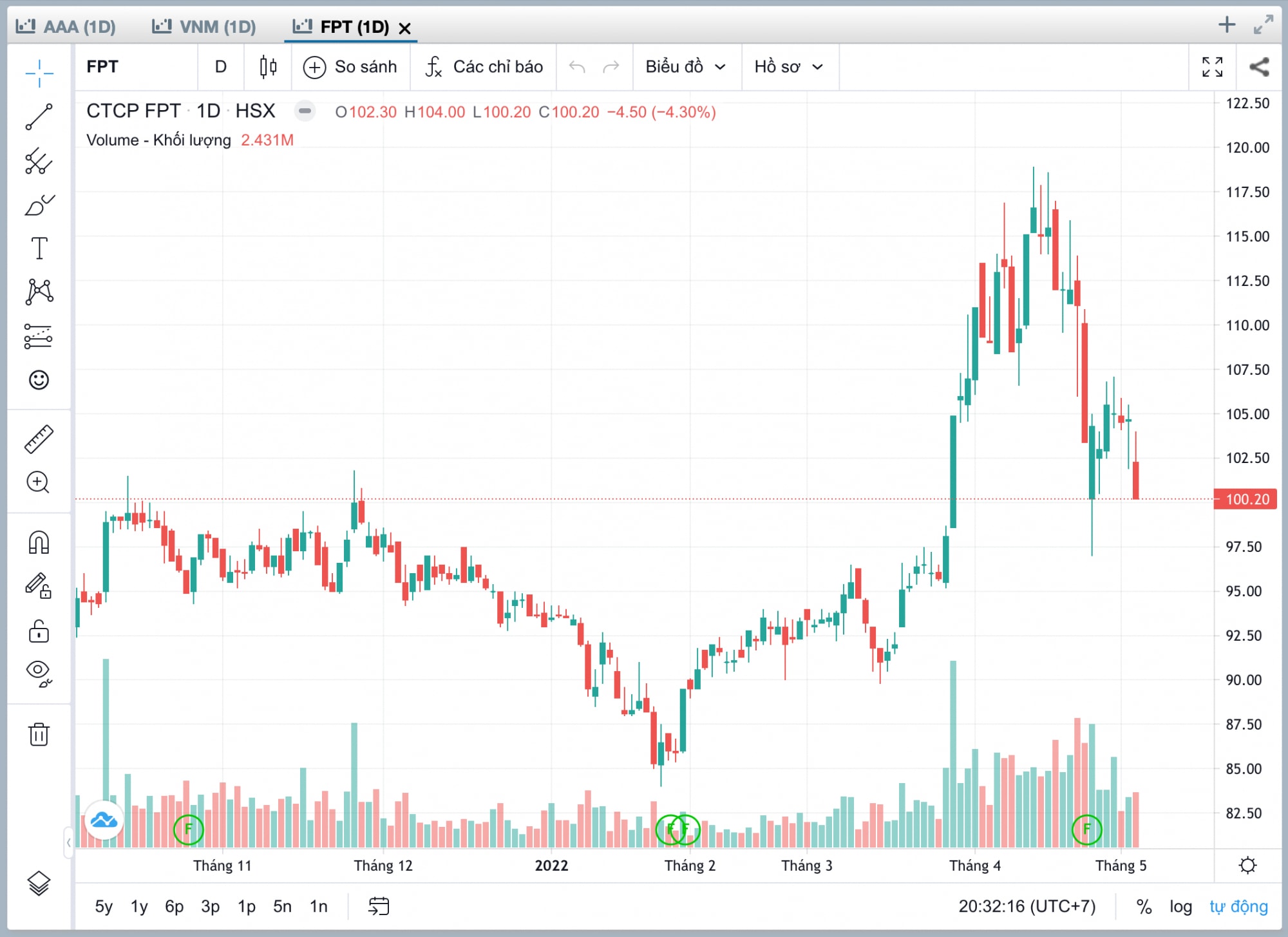Open the object tree layers icon
This screenshot has width=1288, height=937.
point(39,884)
